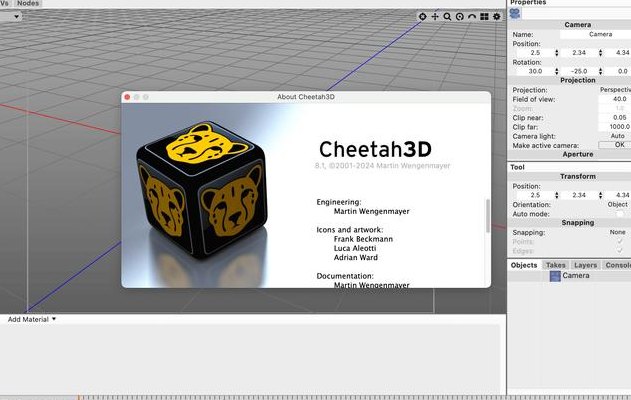The height and width of the screenshot is (400, 631).
Task: Click the "Luca Aleotti" credit text
Action: 355,248
